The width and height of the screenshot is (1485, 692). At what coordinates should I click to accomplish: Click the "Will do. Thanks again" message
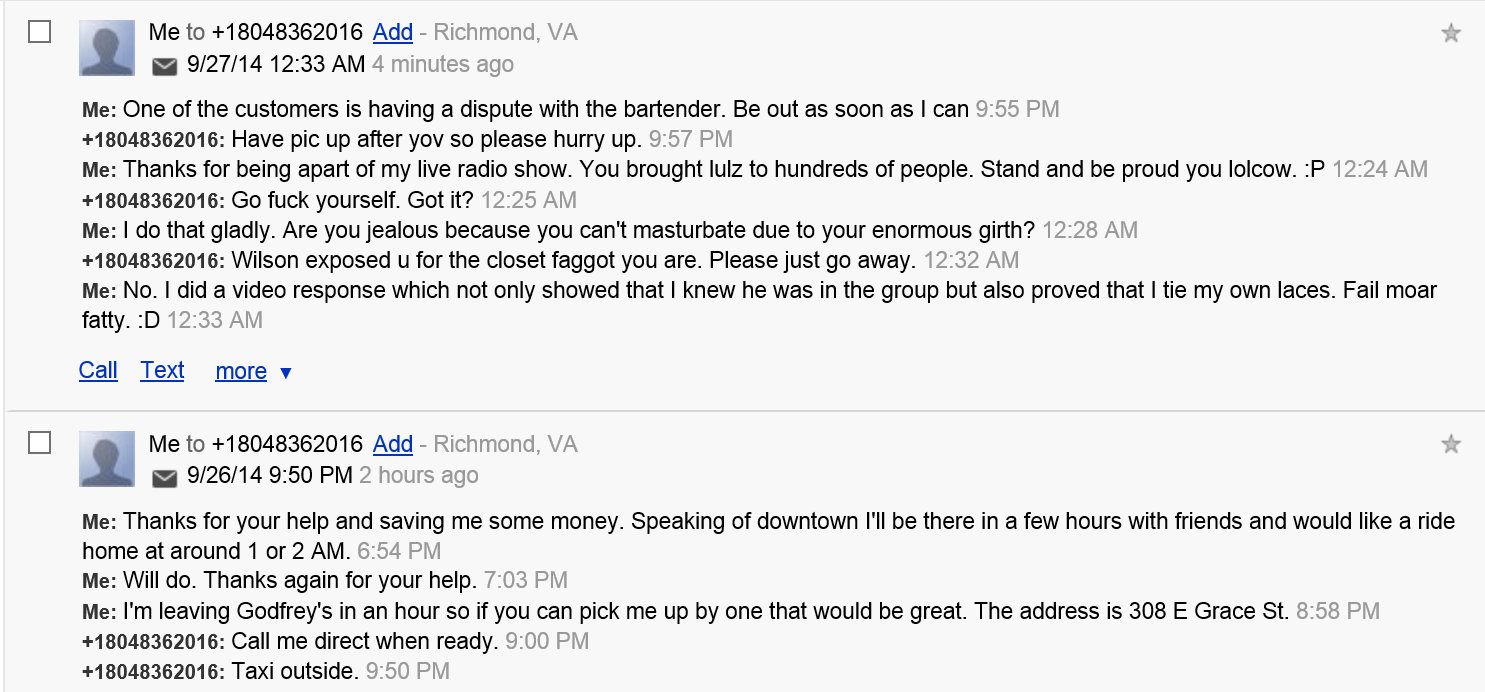tap(300, 580)
